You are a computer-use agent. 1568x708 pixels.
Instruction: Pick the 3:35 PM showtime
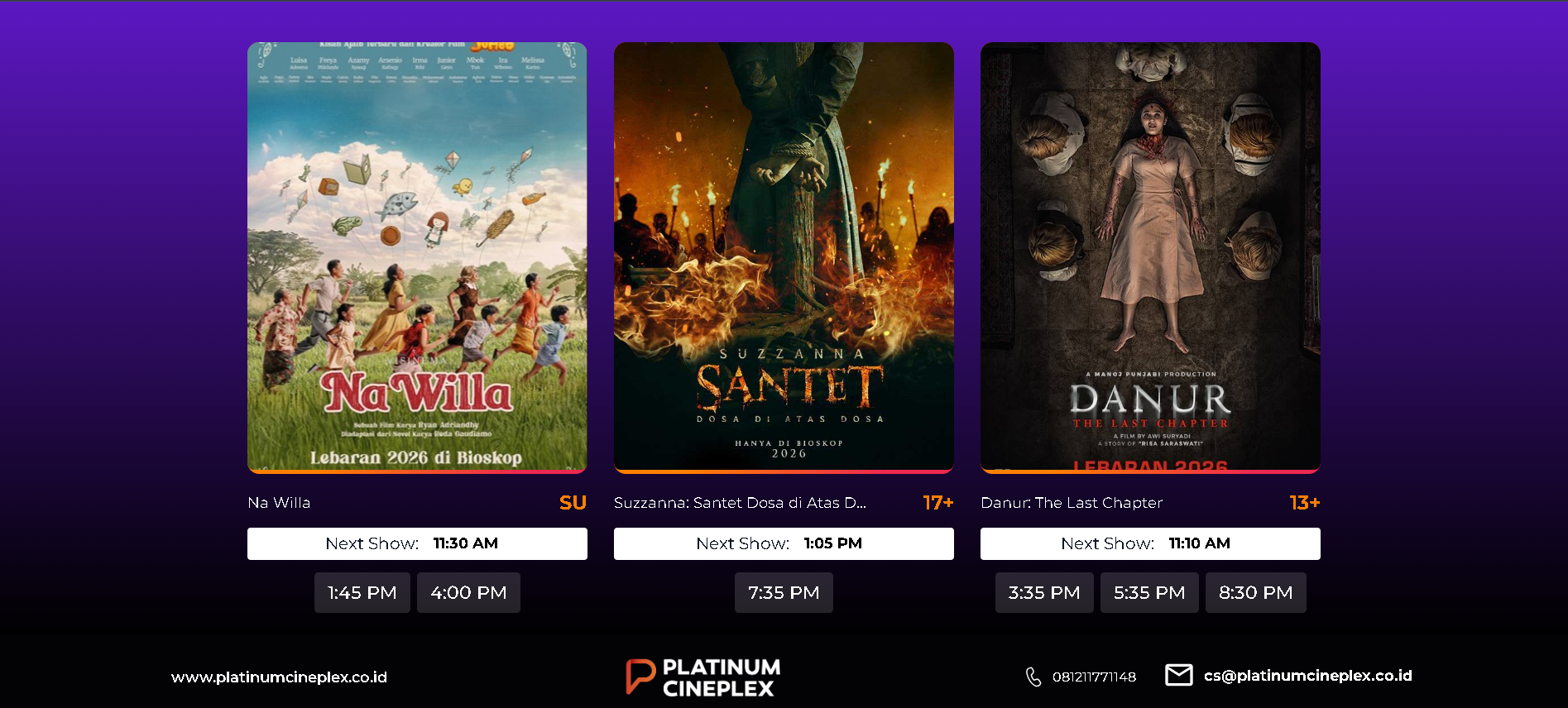tap(1044, 593)
